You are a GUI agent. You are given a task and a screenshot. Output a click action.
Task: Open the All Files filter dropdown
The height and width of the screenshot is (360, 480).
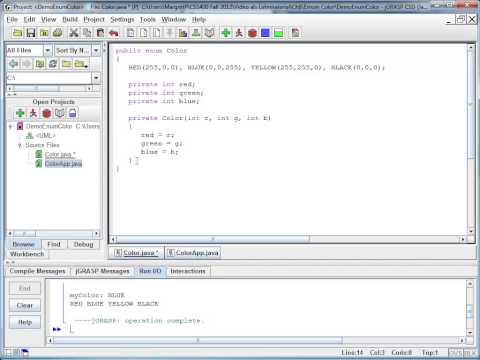pyautogui.click(x=48, y=50)
